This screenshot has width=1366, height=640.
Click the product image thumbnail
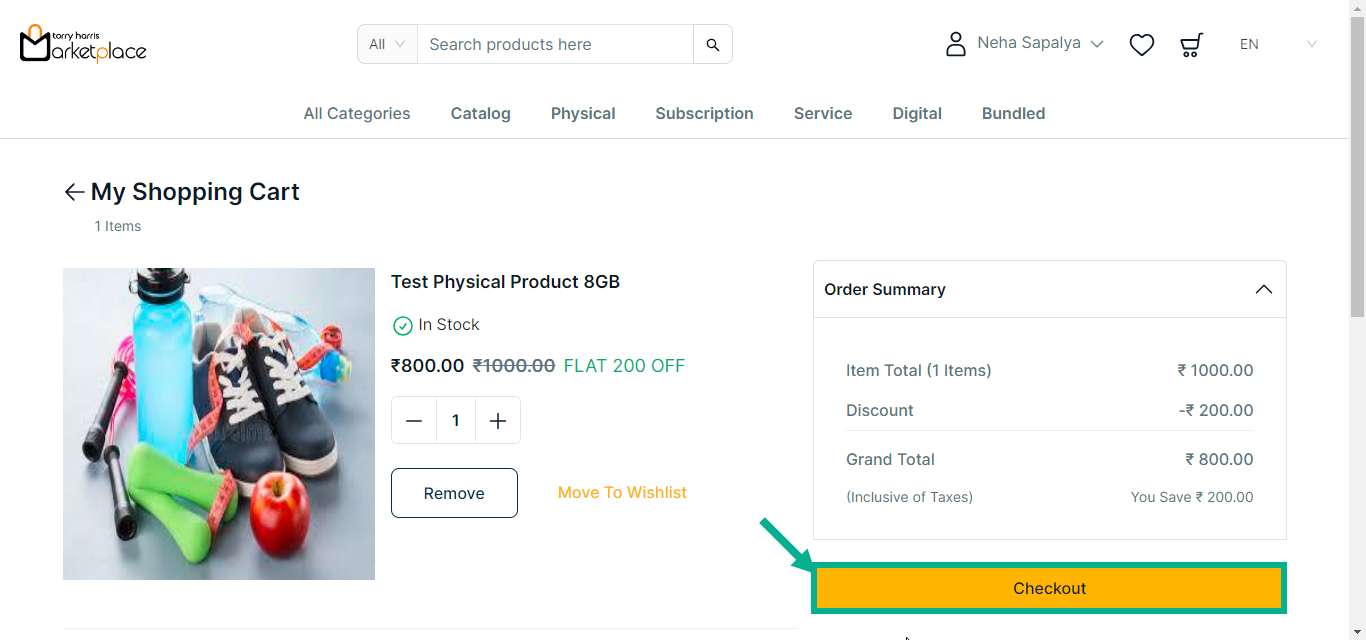tap(219, 424)
